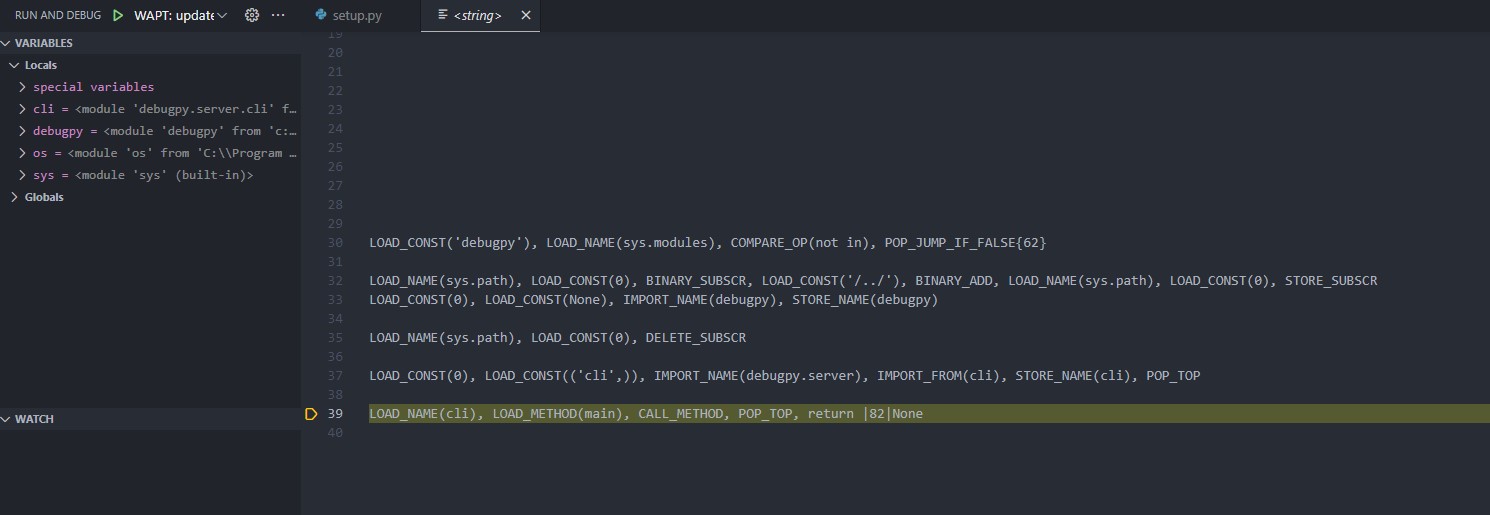Click the yellow debug arrow at line 39

click(x=311, y=414)
